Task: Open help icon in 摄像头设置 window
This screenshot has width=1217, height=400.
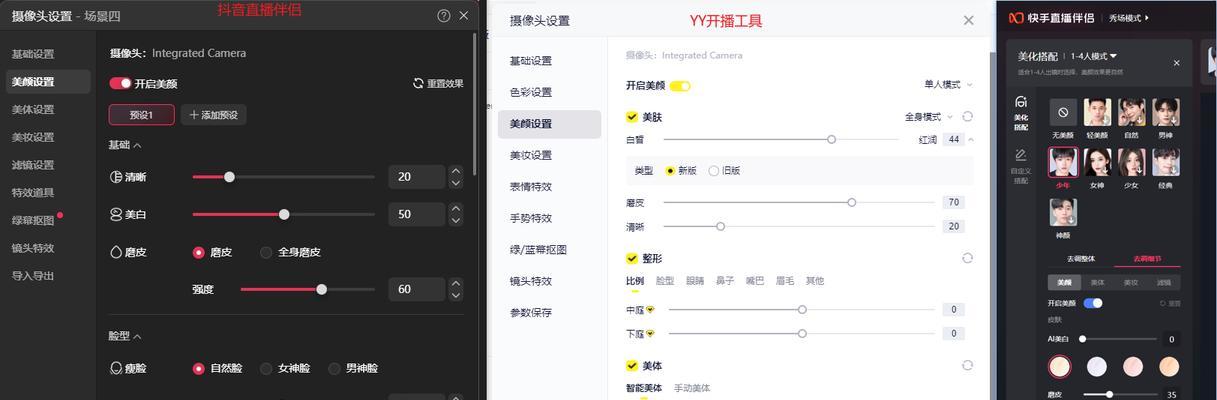Action: [x=444, y=16]
